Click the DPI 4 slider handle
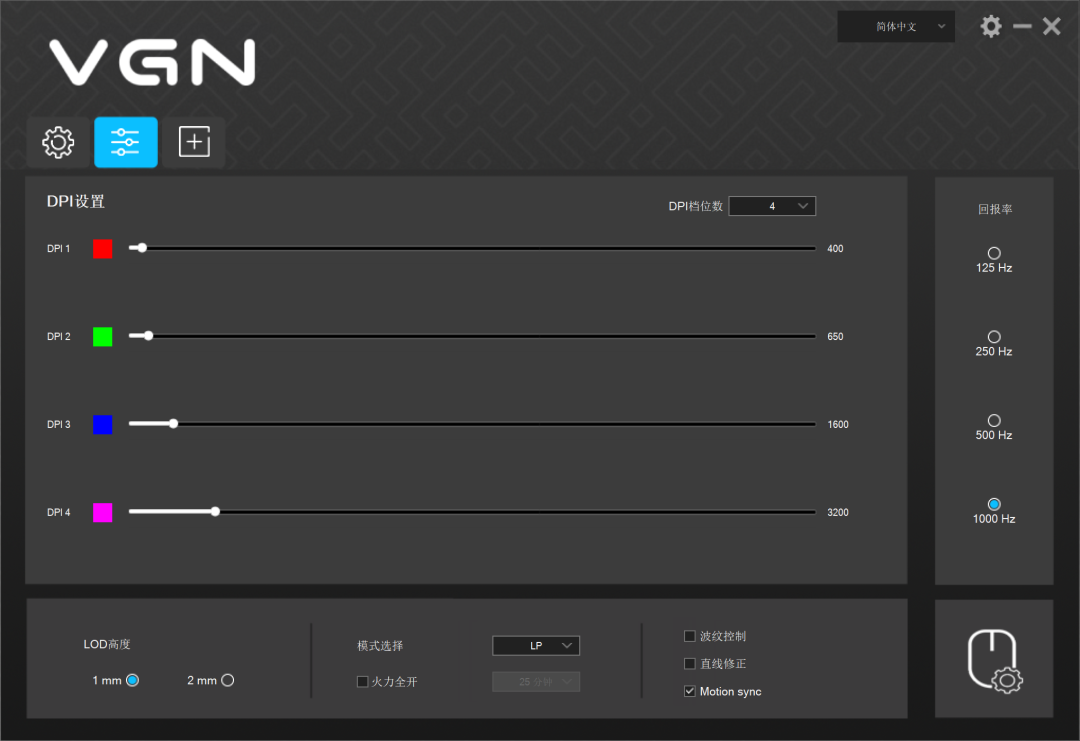Viewport: 1080px width, 741px height. coord(216,512)
